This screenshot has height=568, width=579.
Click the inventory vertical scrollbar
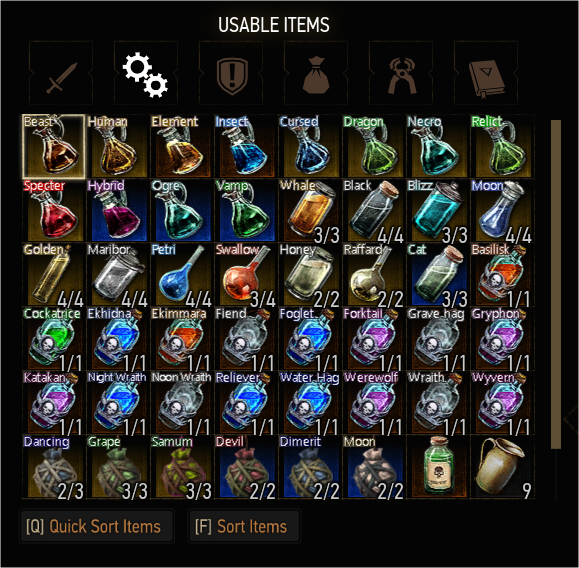(x=556, y=284)
